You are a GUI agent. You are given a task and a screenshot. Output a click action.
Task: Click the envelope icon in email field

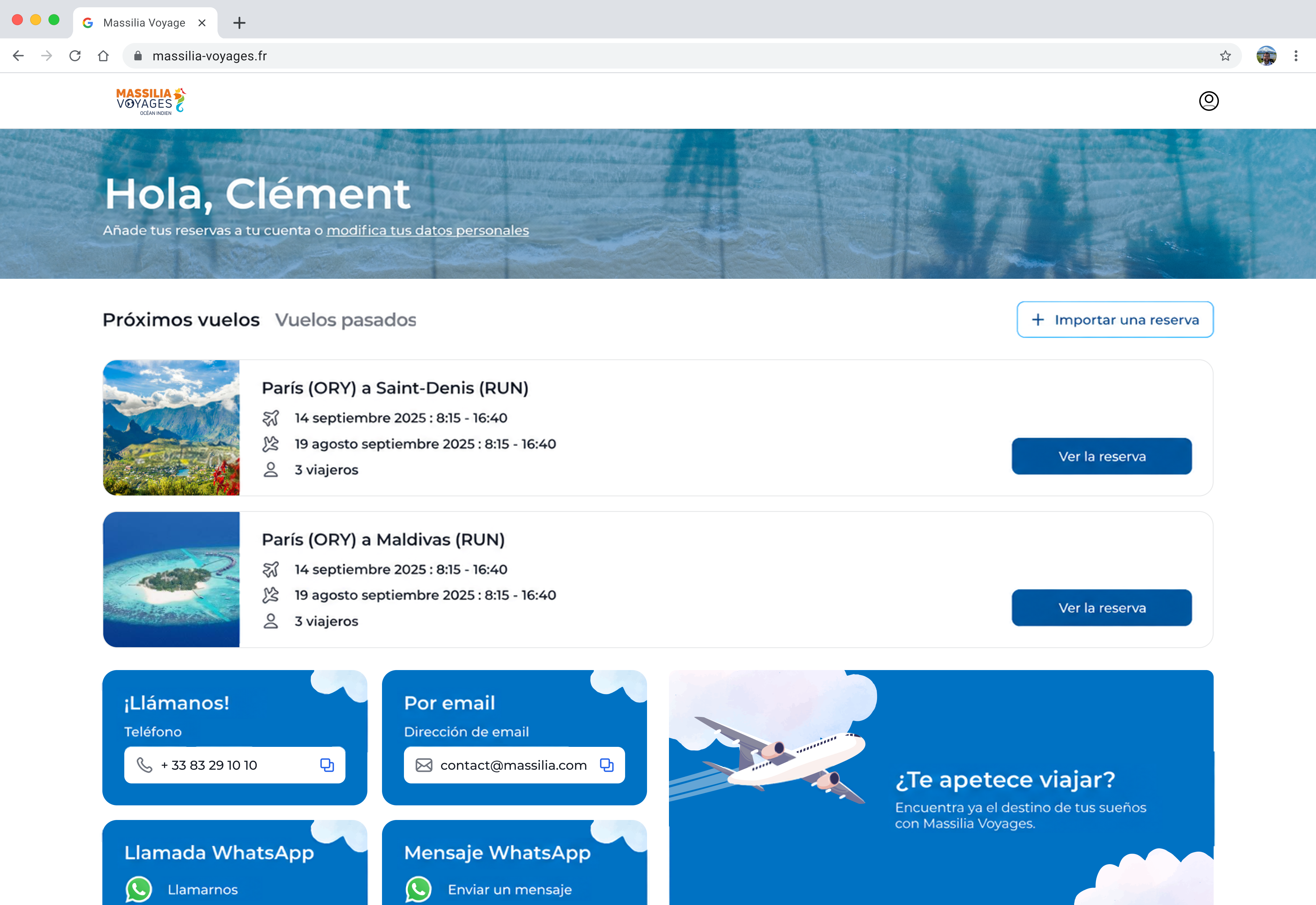424,765
